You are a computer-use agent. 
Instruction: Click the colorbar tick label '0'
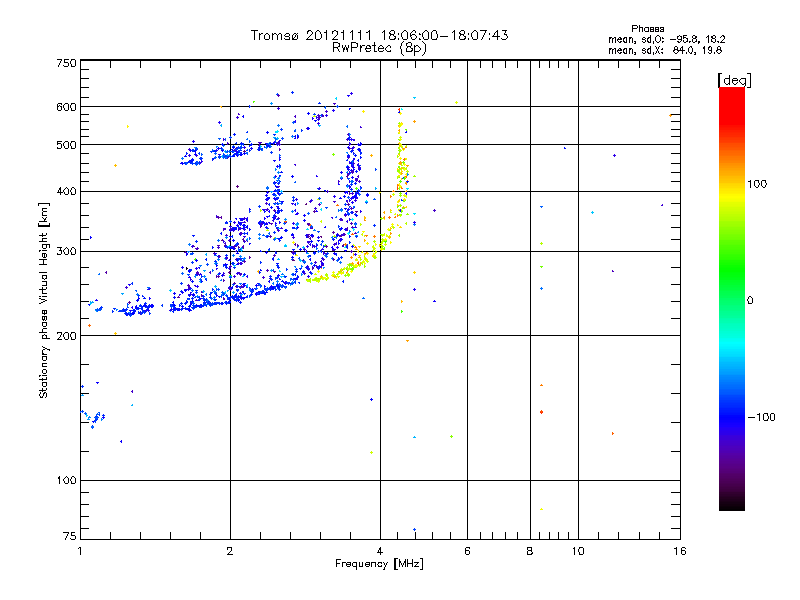pos(750,301)
